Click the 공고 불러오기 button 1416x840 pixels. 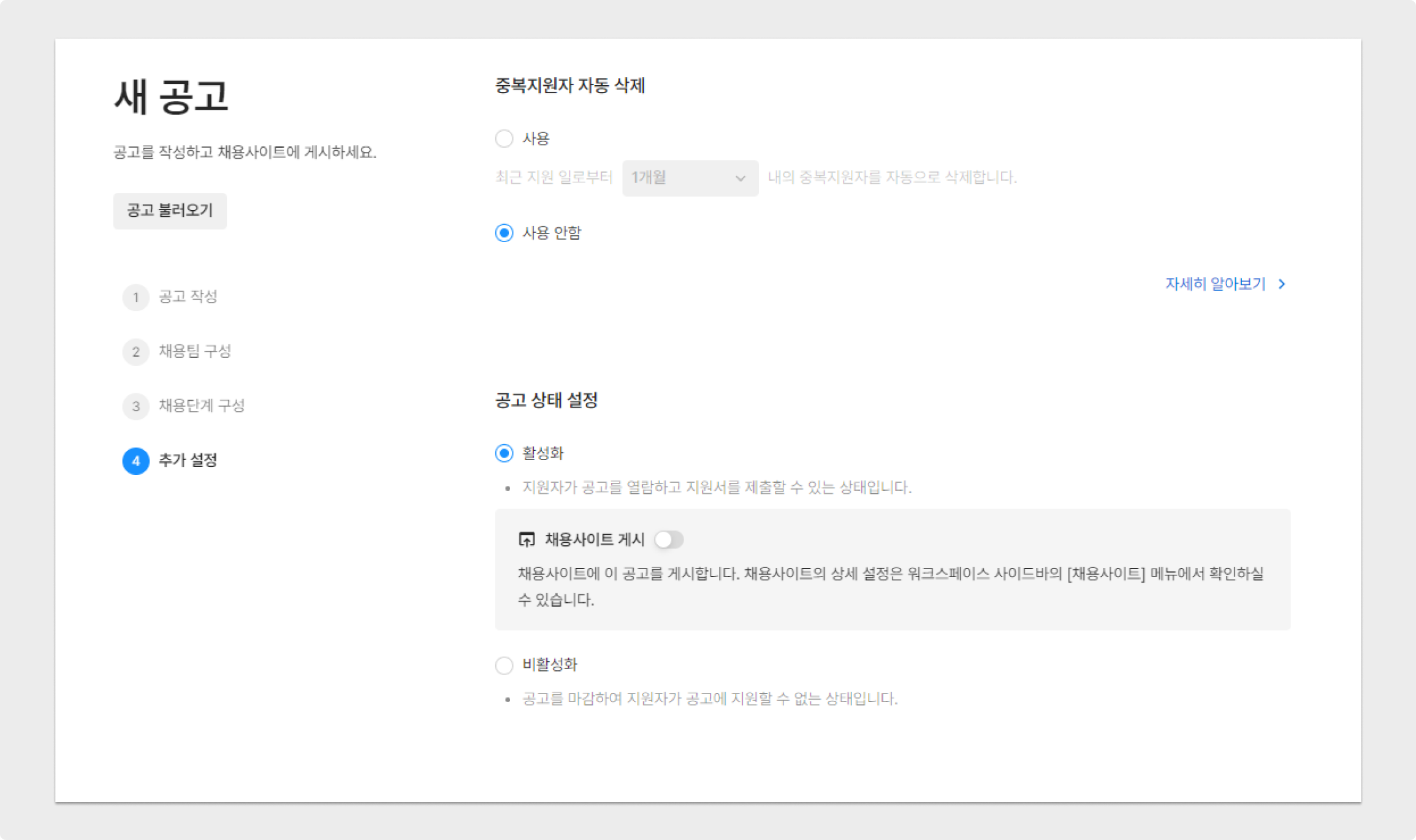click(170, 211)
